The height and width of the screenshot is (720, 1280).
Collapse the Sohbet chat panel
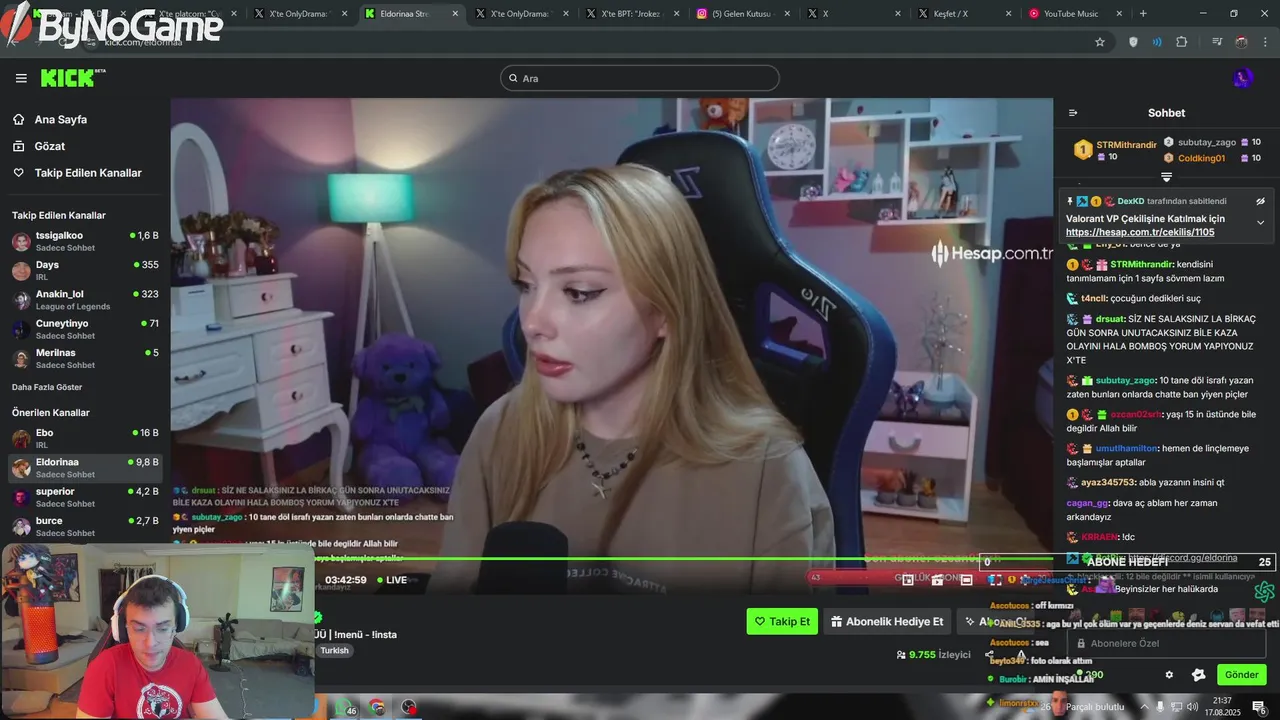coord(1073,113)
